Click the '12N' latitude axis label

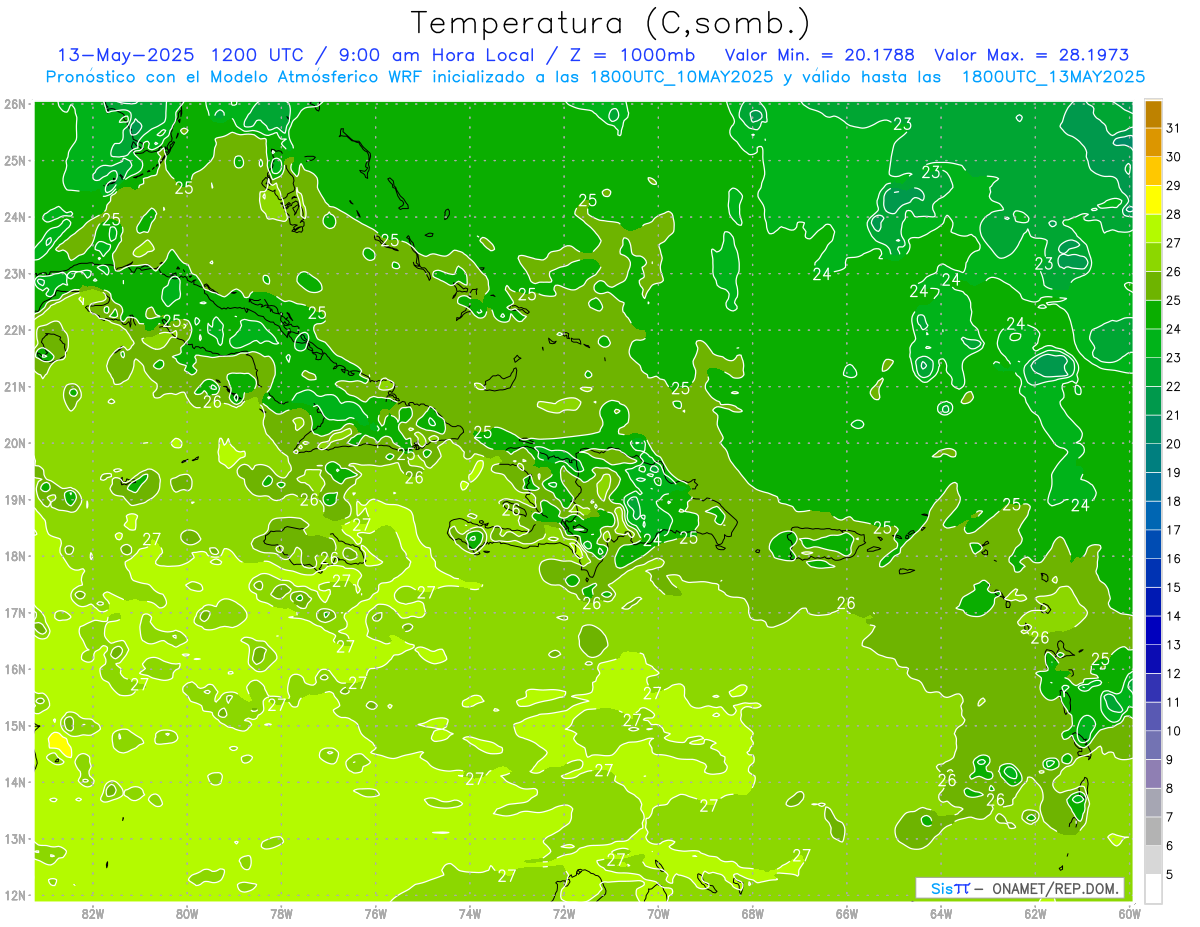[15, 895]
